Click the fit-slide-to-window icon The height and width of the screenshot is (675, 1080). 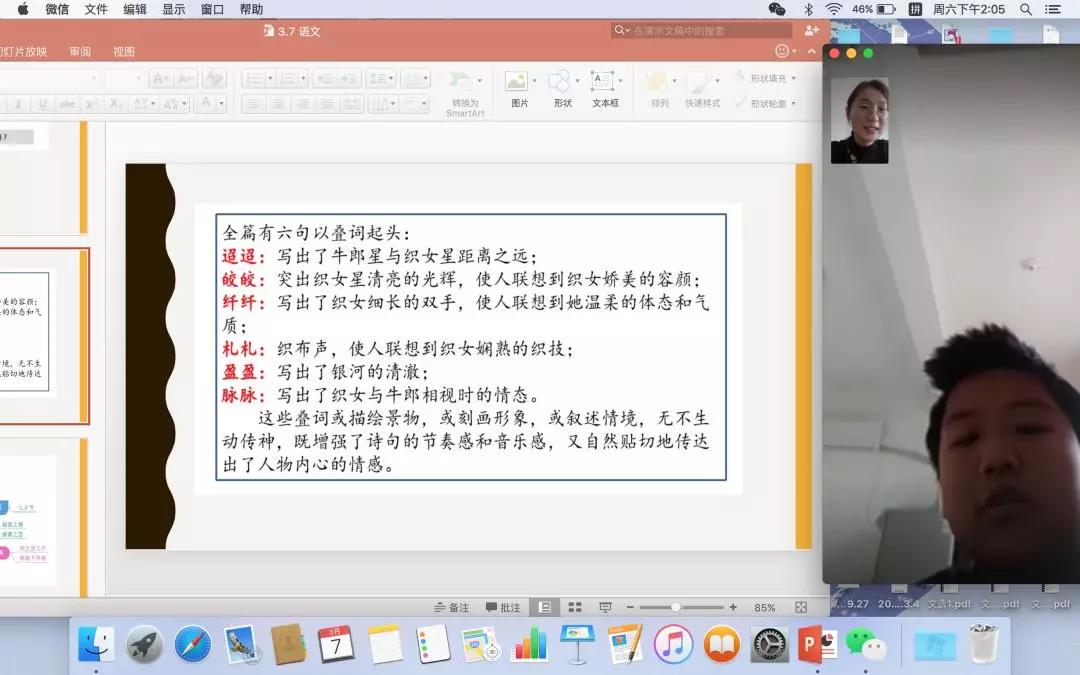tap(800, 607)
